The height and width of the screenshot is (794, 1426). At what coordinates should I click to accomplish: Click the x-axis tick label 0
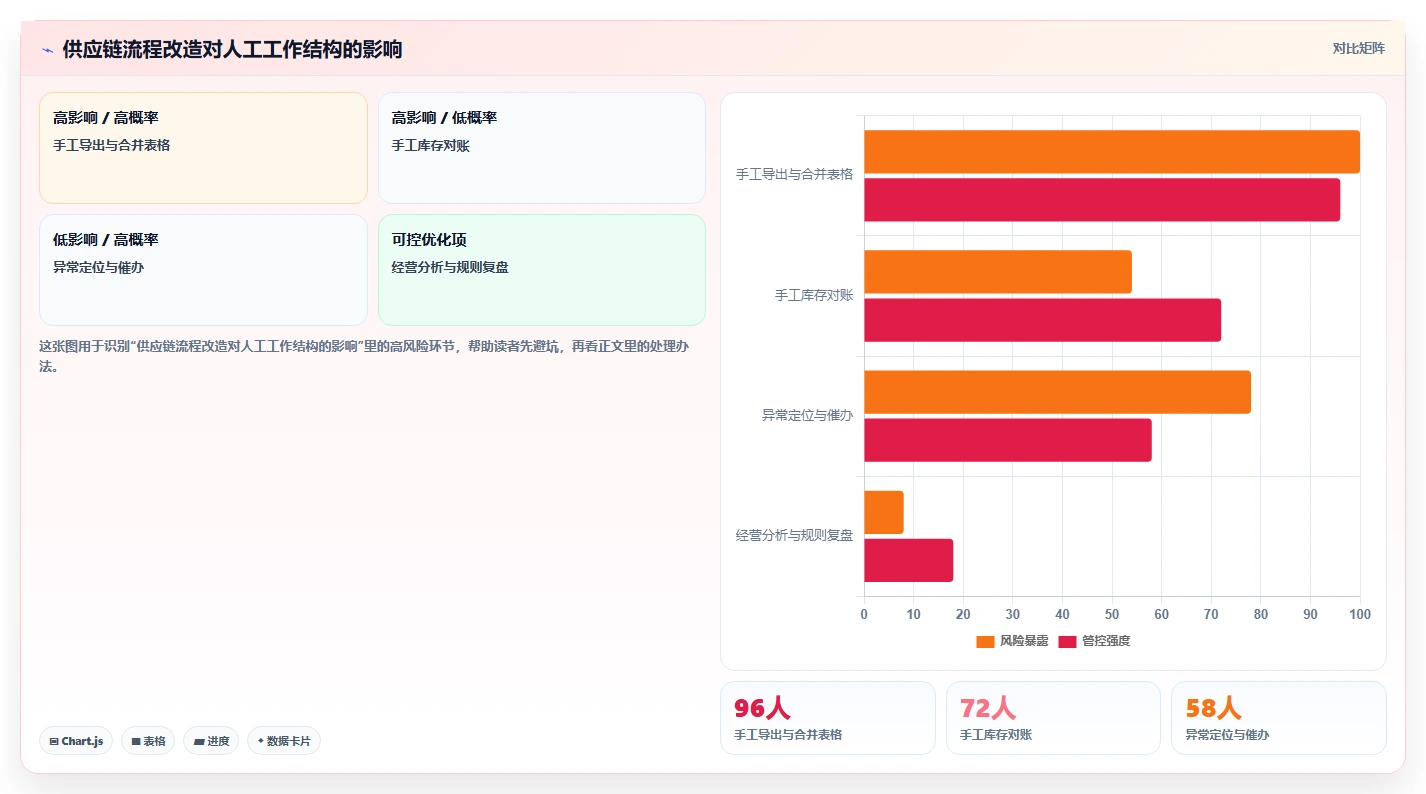864,614
